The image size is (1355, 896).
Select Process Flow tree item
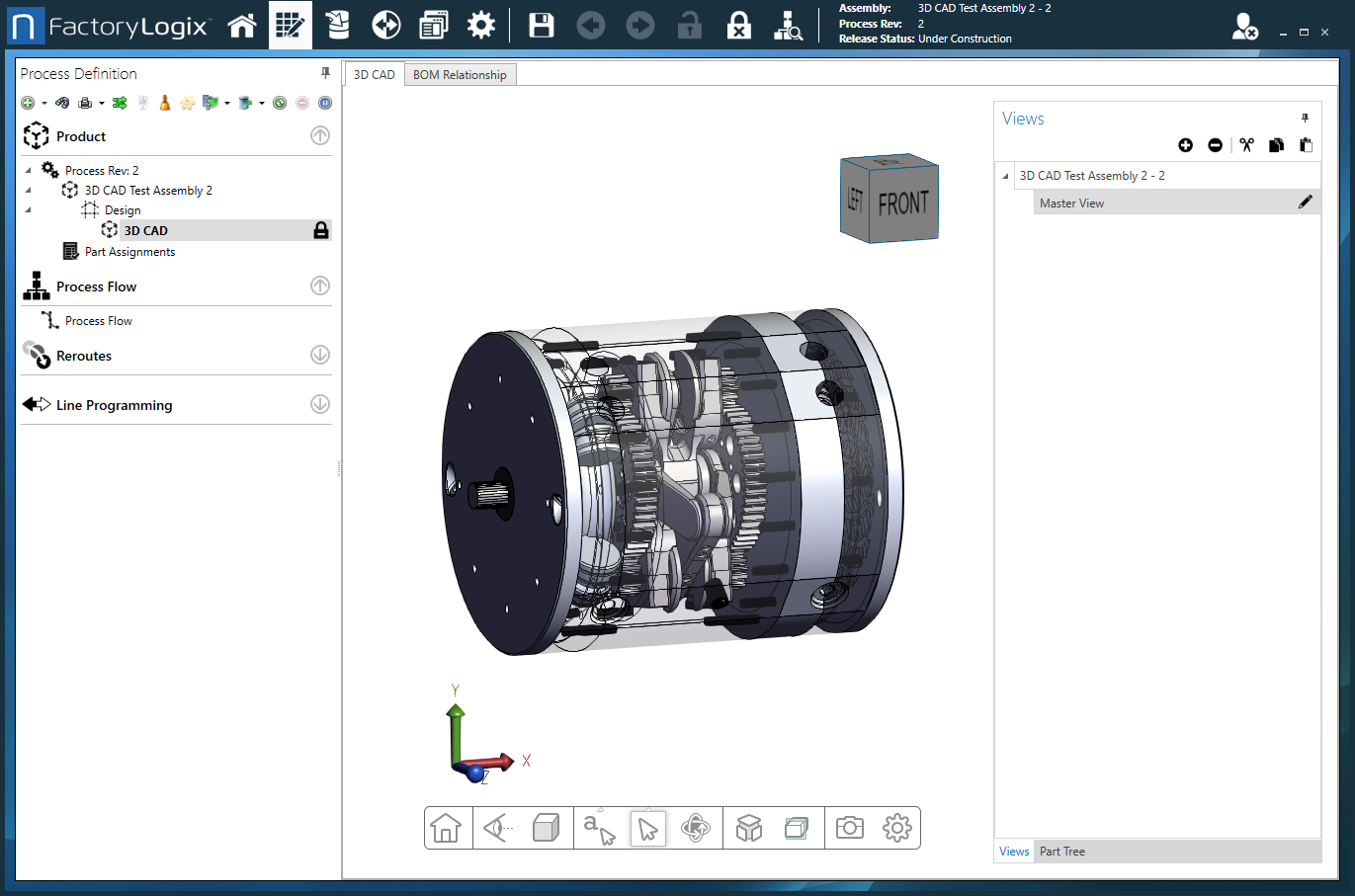point(98,321)
